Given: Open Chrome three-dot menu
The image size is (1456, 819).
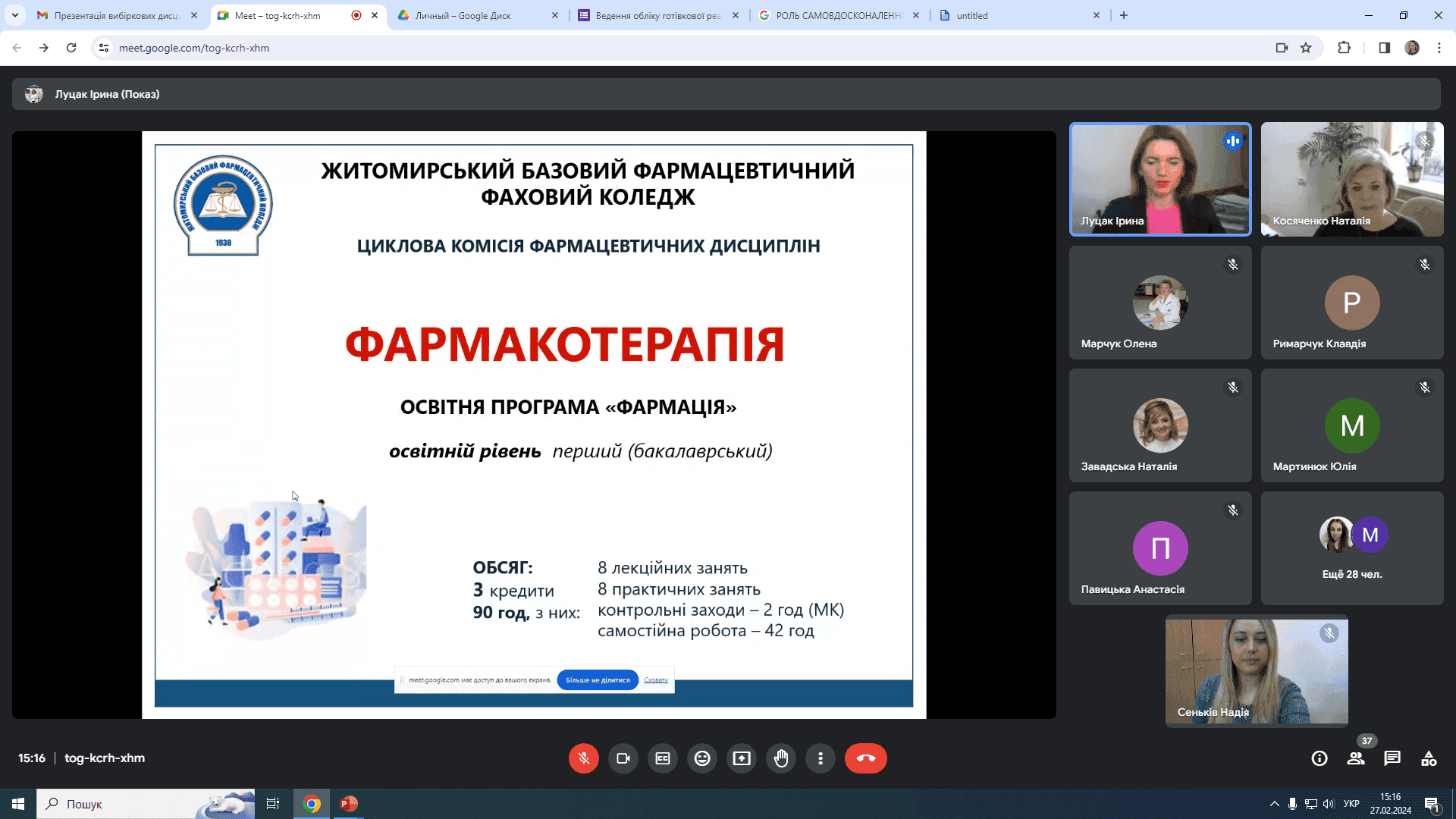Looking at the screenshot, I should pos(1439,48).
